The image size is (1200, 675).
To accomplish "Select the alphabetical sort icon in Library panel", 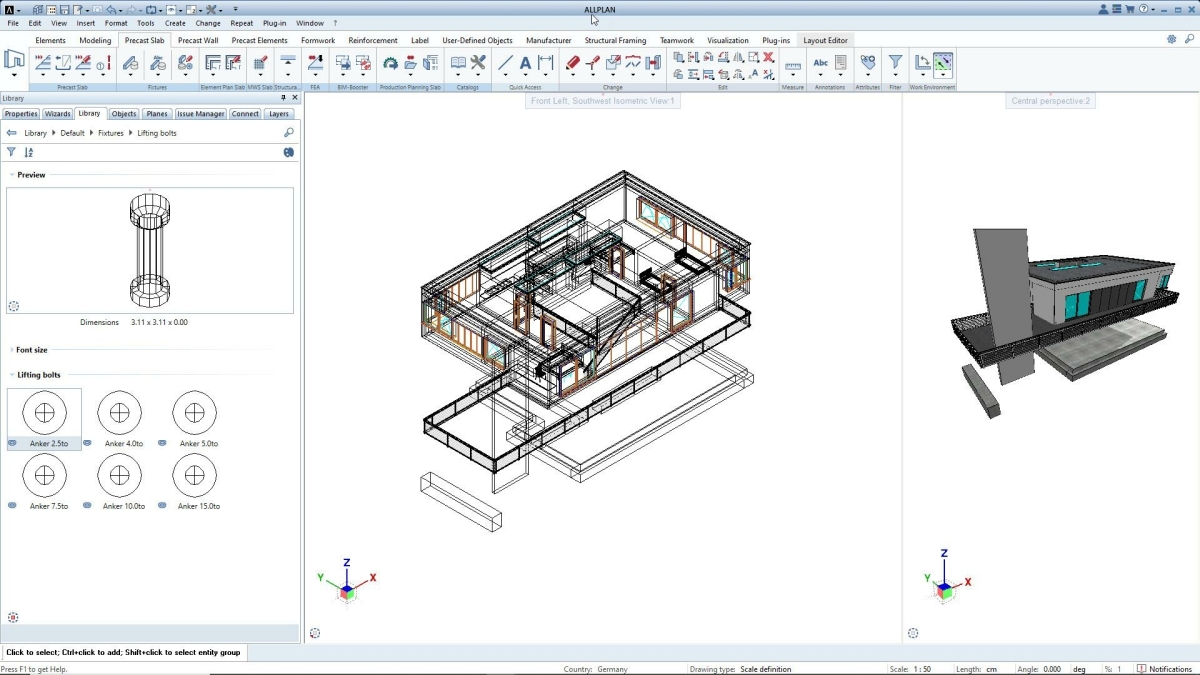I will [x=28, y=151].
